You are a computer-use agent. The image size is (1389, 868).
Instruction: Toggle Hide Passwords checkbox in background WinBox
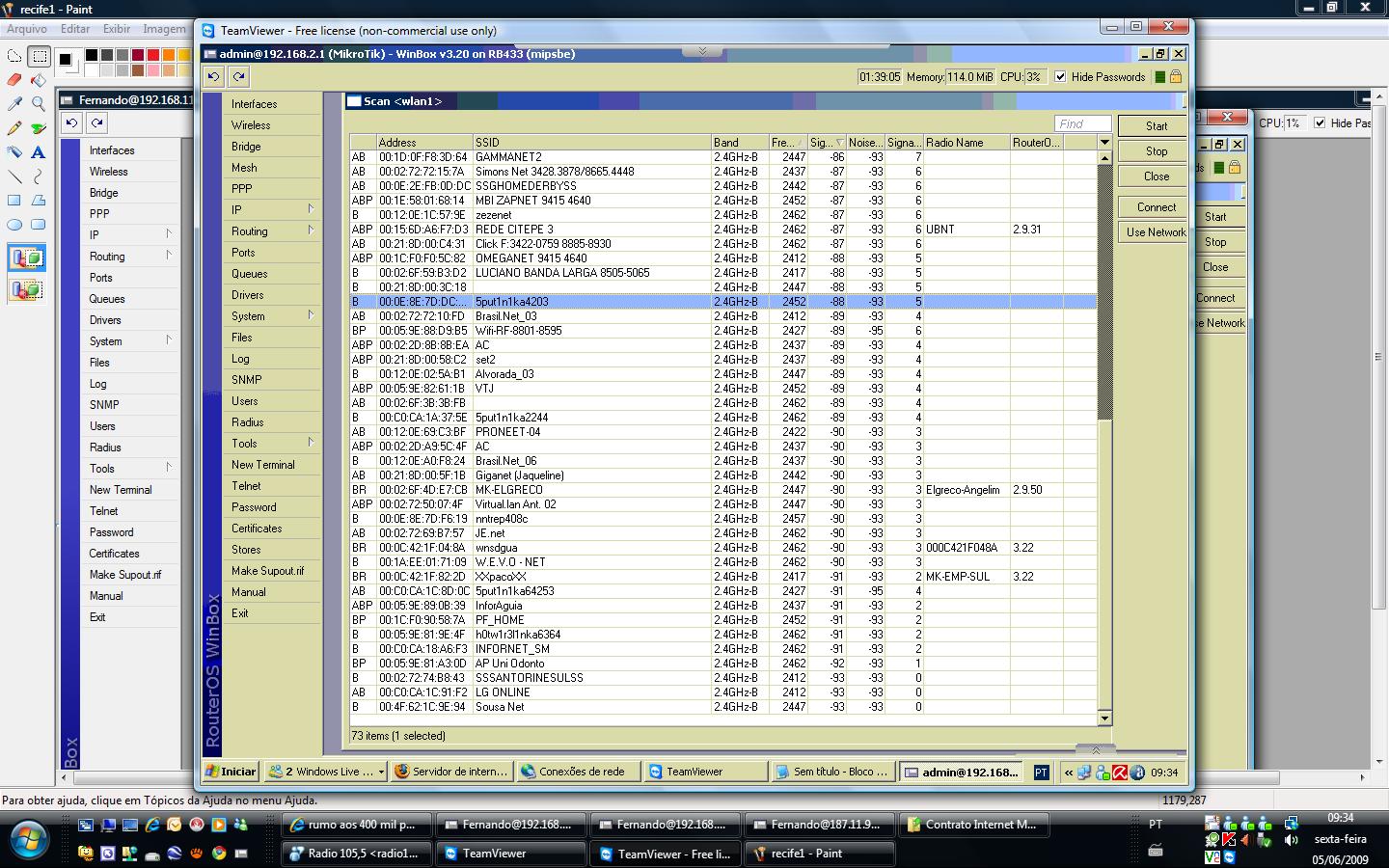pyautogui.click(x=1320, y=123)
